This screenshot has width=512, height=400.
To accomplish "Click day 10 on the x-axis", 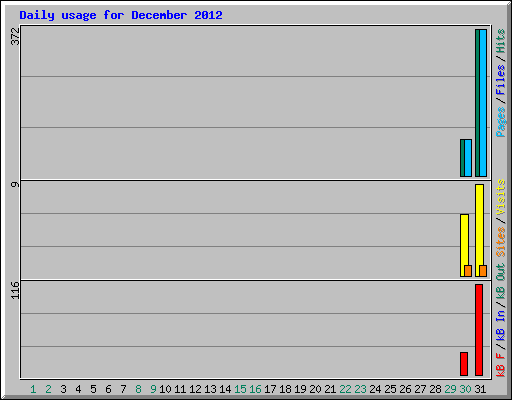I will click(165, 389).
